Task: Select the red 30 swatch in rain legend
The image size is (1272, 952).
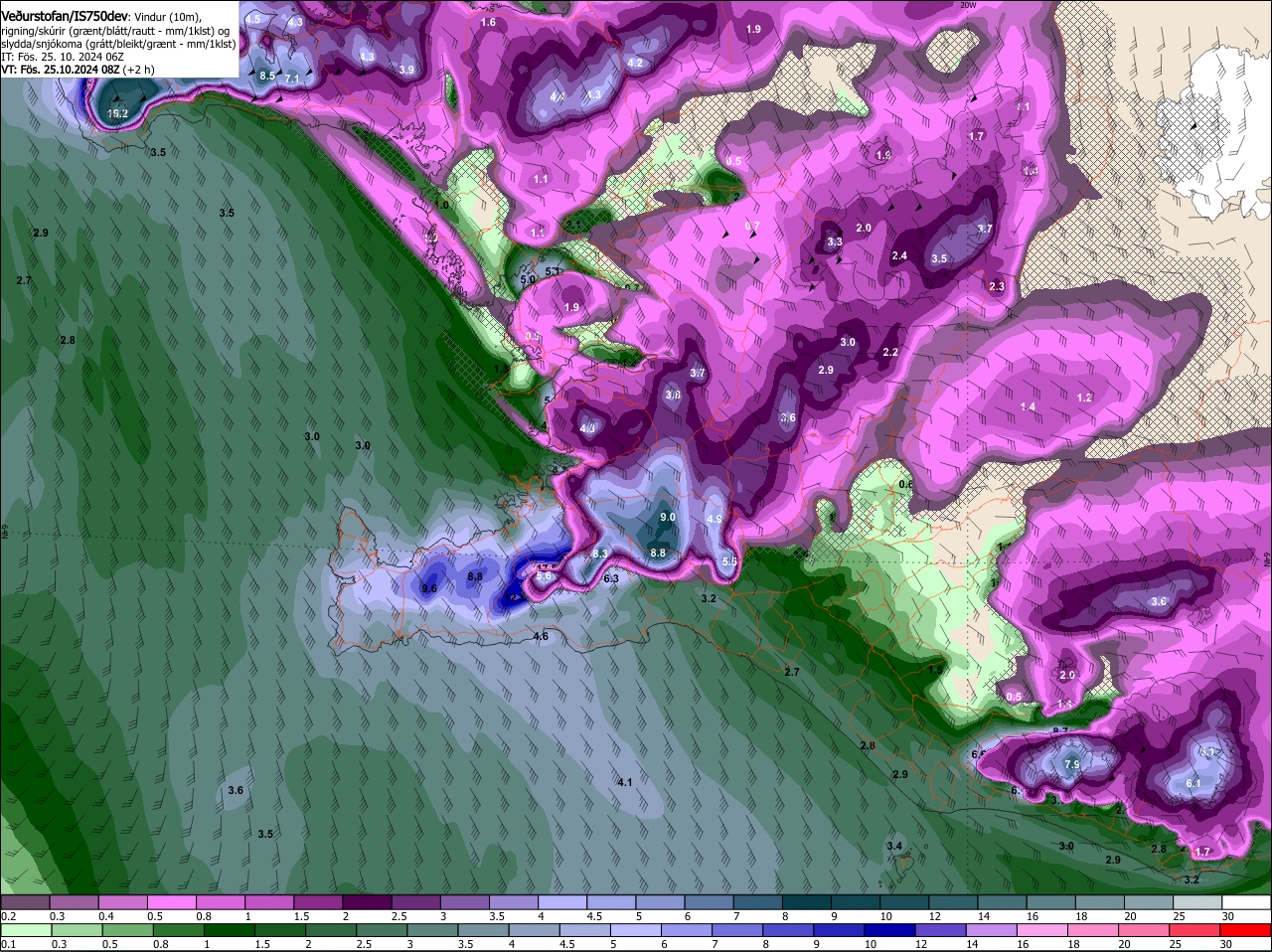Action: pyautogui.click(x=1246, y=930)
